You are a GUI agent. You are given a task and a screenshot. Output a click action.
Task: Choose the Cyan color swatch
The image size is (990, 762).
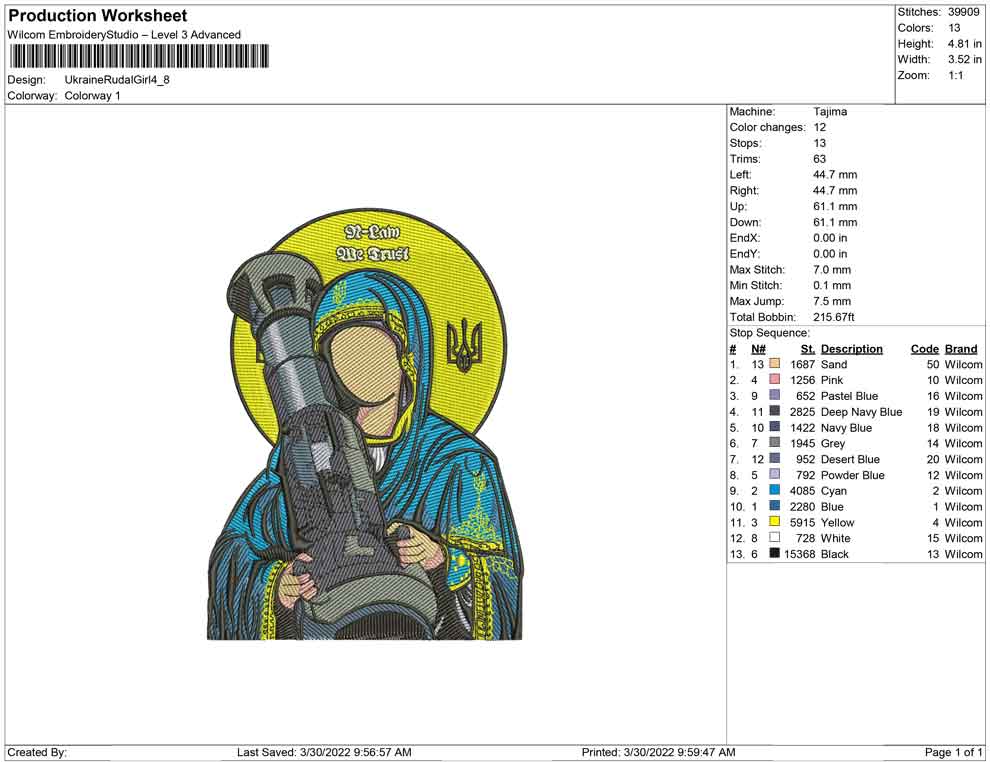coord(775,490)
